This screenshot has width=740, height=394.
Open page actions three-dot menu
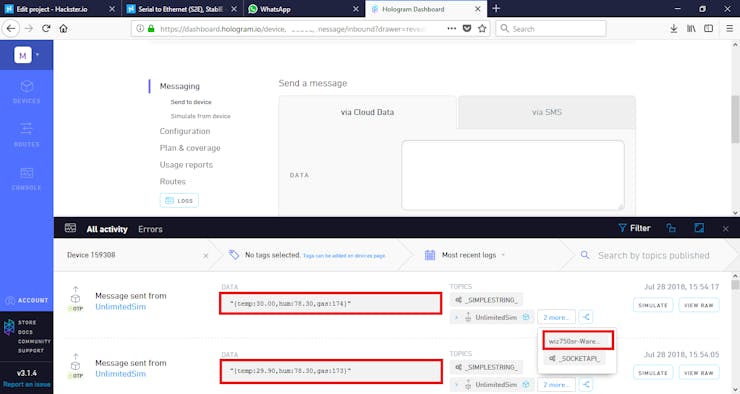coord(452,28)
